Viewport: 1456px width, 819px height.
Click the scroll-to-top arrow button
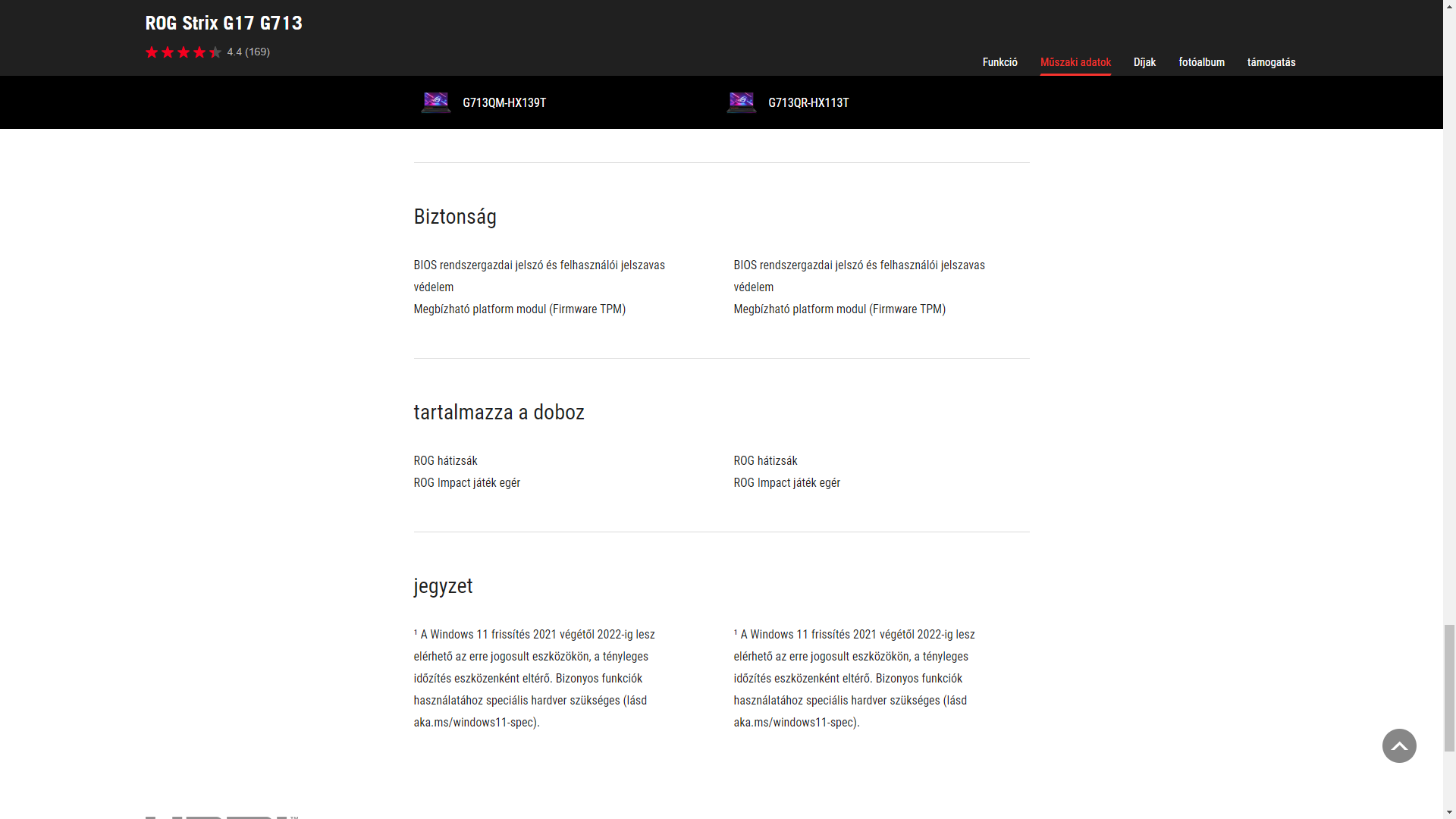click(x=1399, y=745)
